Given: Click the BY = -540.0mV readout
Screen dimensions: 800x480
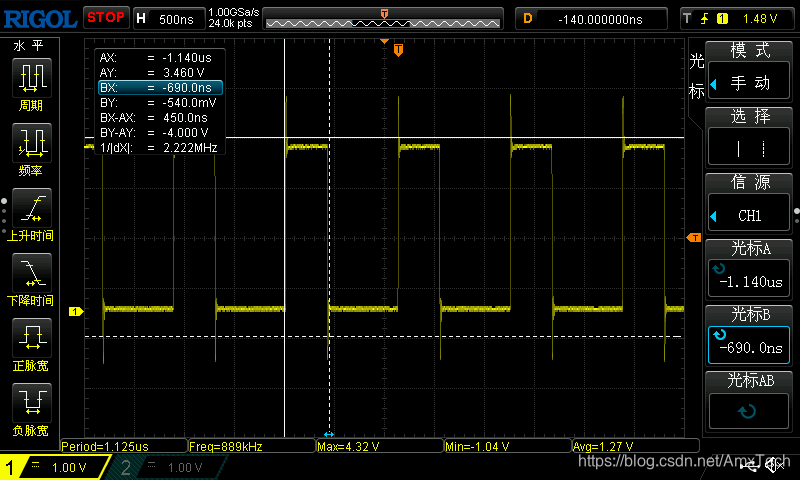Looking at the screenshot, I should point(158,103).
